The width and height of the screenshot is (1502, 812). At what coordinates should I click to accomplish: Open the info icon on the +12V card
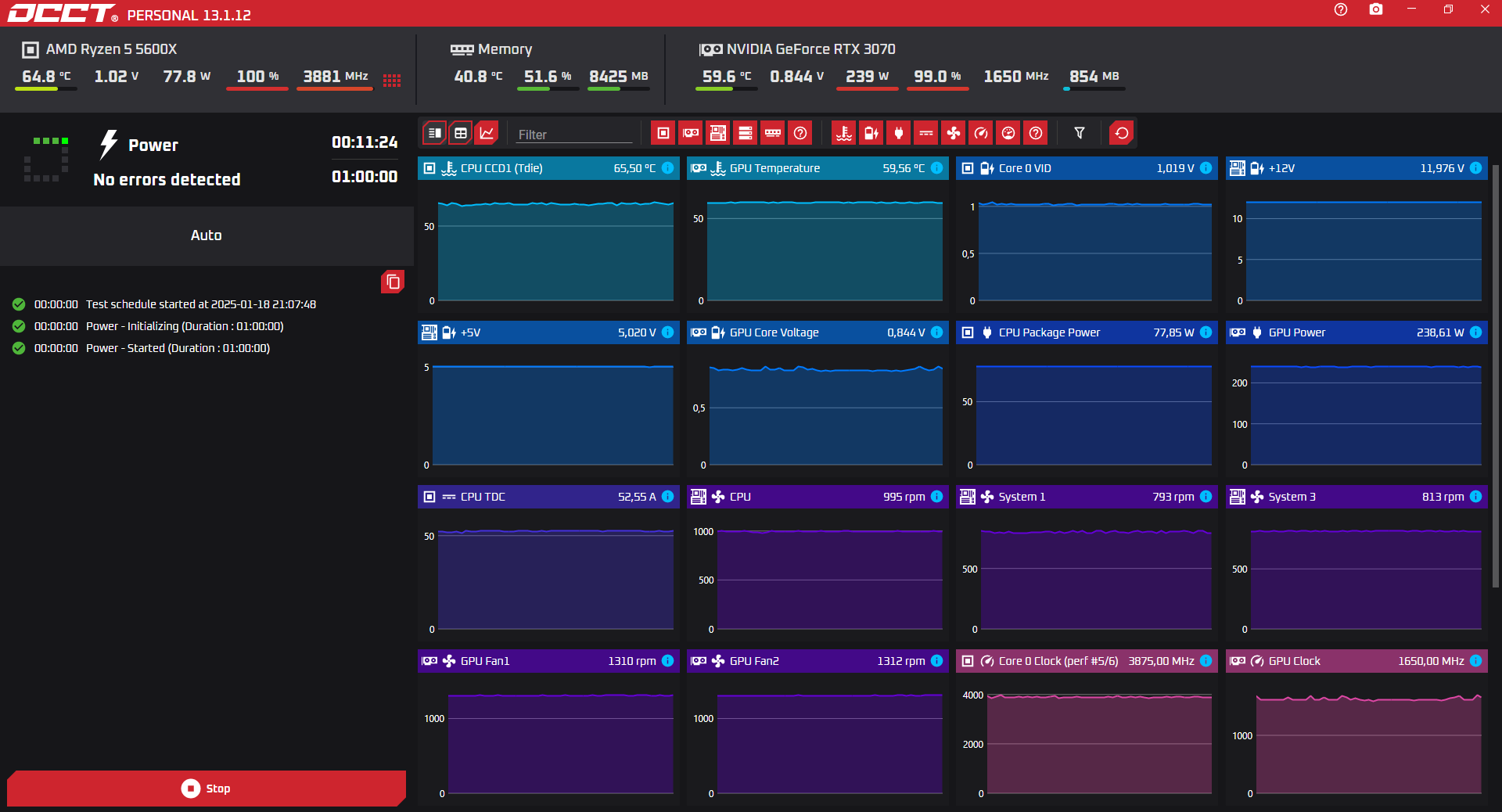point(1476,168)
